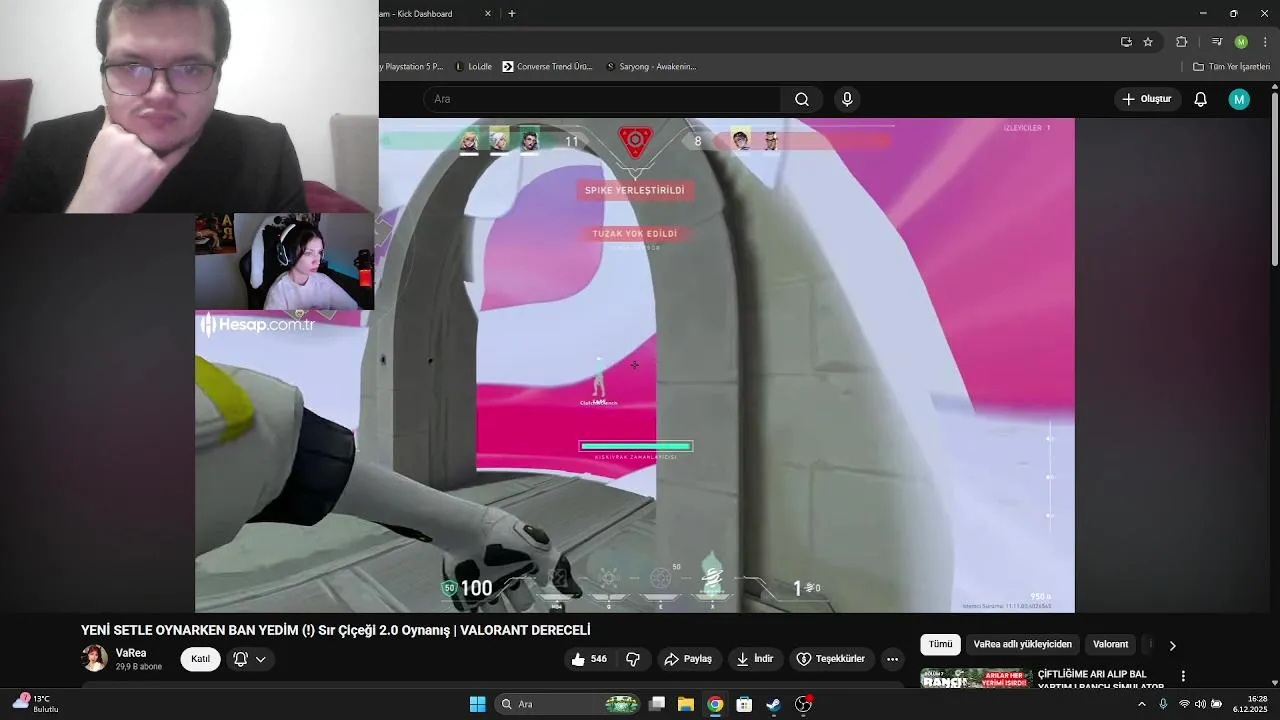Open Tüm Yer İşaretleri bookmarks folder
The width and height of the screenshot is (1280, 720).
pyautogui.click(x=1231, y=67)
